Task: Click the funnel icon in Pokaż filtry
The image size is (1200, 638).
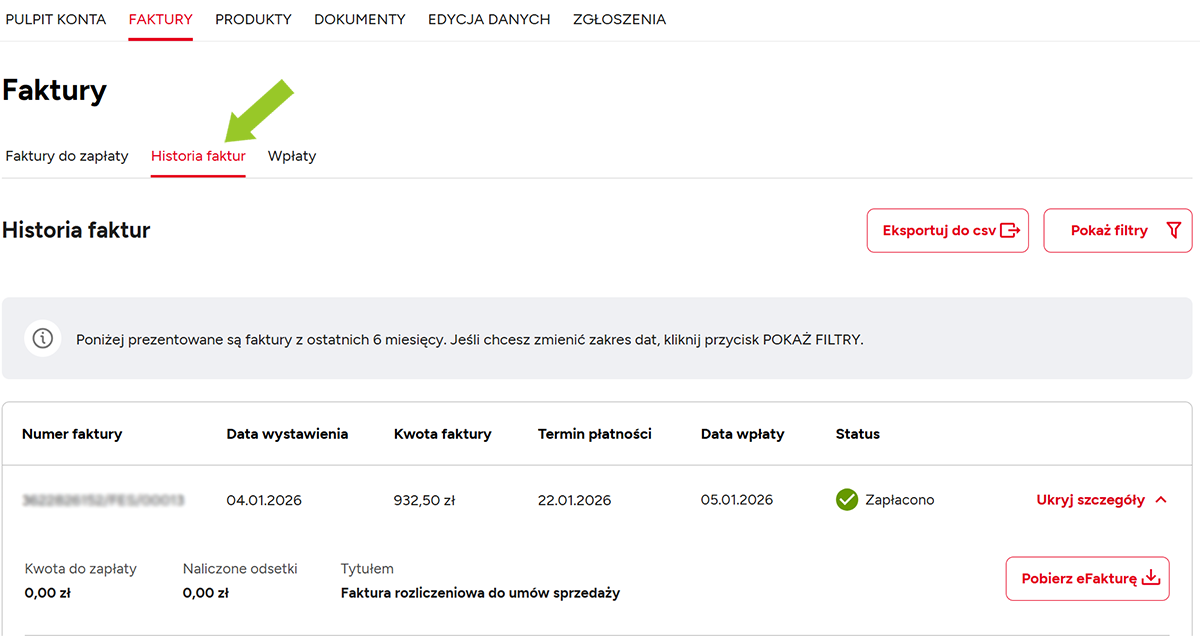Action: [x=1173, y=231]
